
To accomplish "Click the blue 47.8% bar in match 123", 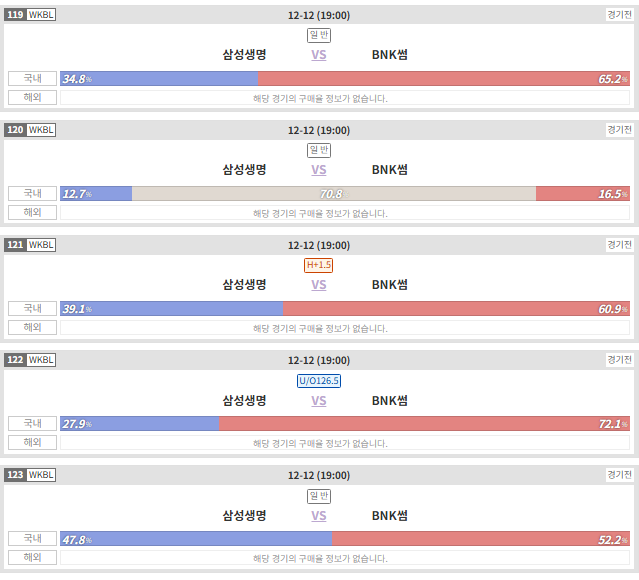I will click(x=196, y=538).
